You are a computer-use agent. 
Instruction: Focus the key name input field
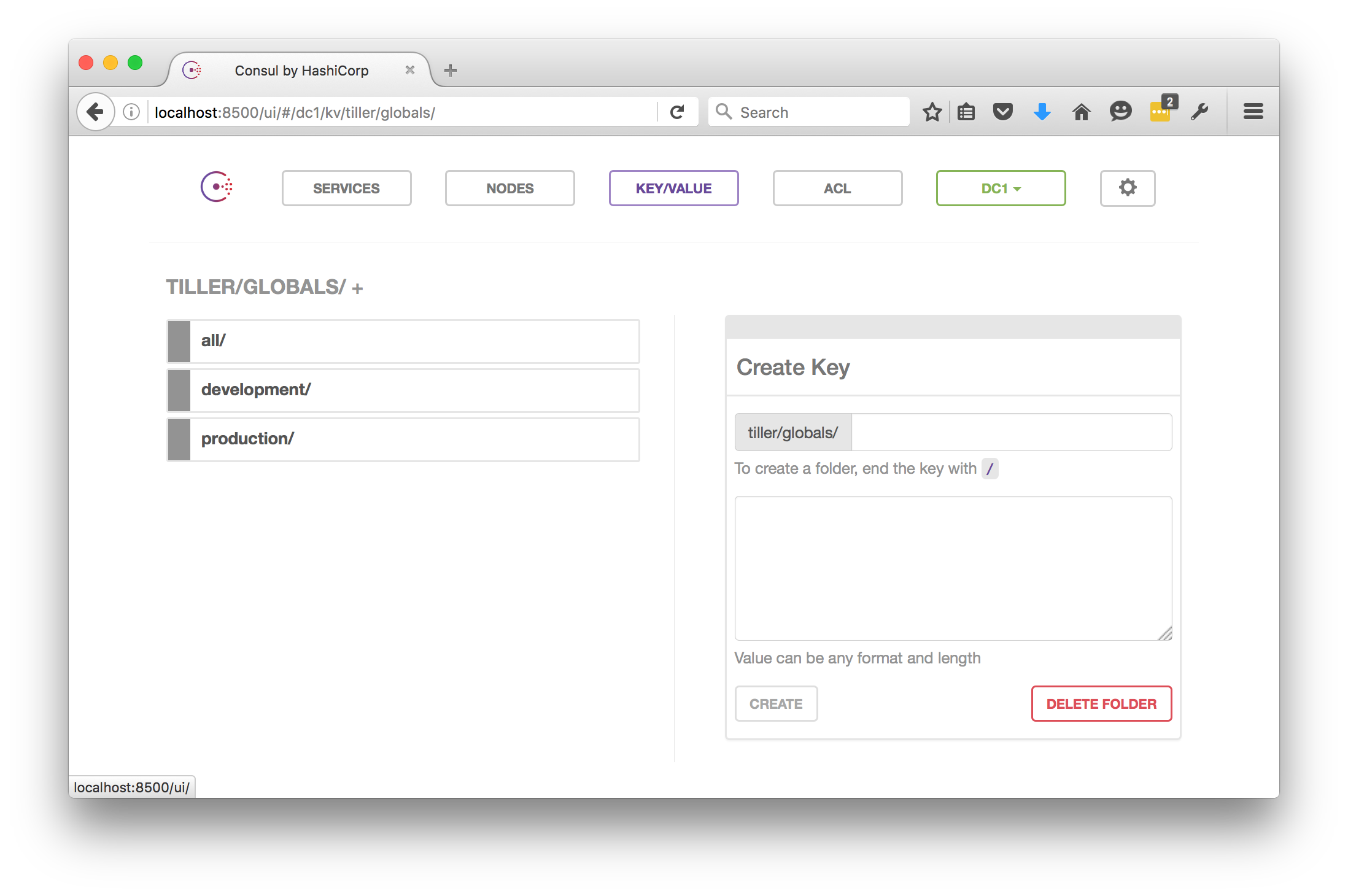(x=1011, y=433)
